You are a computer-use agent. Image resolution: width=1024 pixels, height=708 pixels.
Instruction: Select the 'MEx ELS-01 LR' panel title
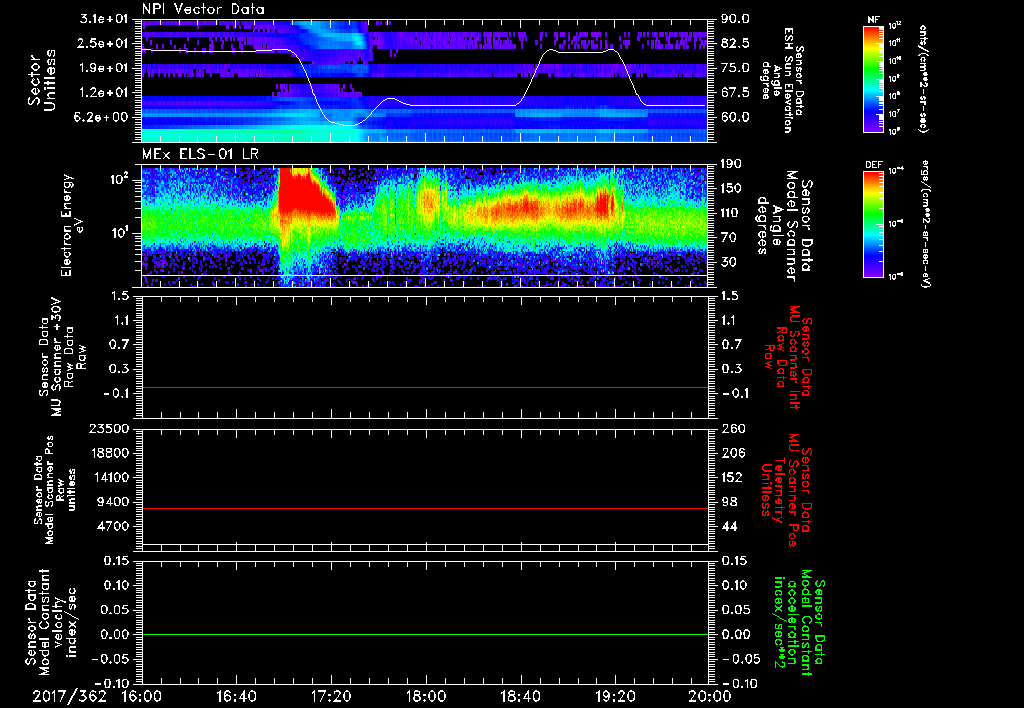[x=200, y=155]
